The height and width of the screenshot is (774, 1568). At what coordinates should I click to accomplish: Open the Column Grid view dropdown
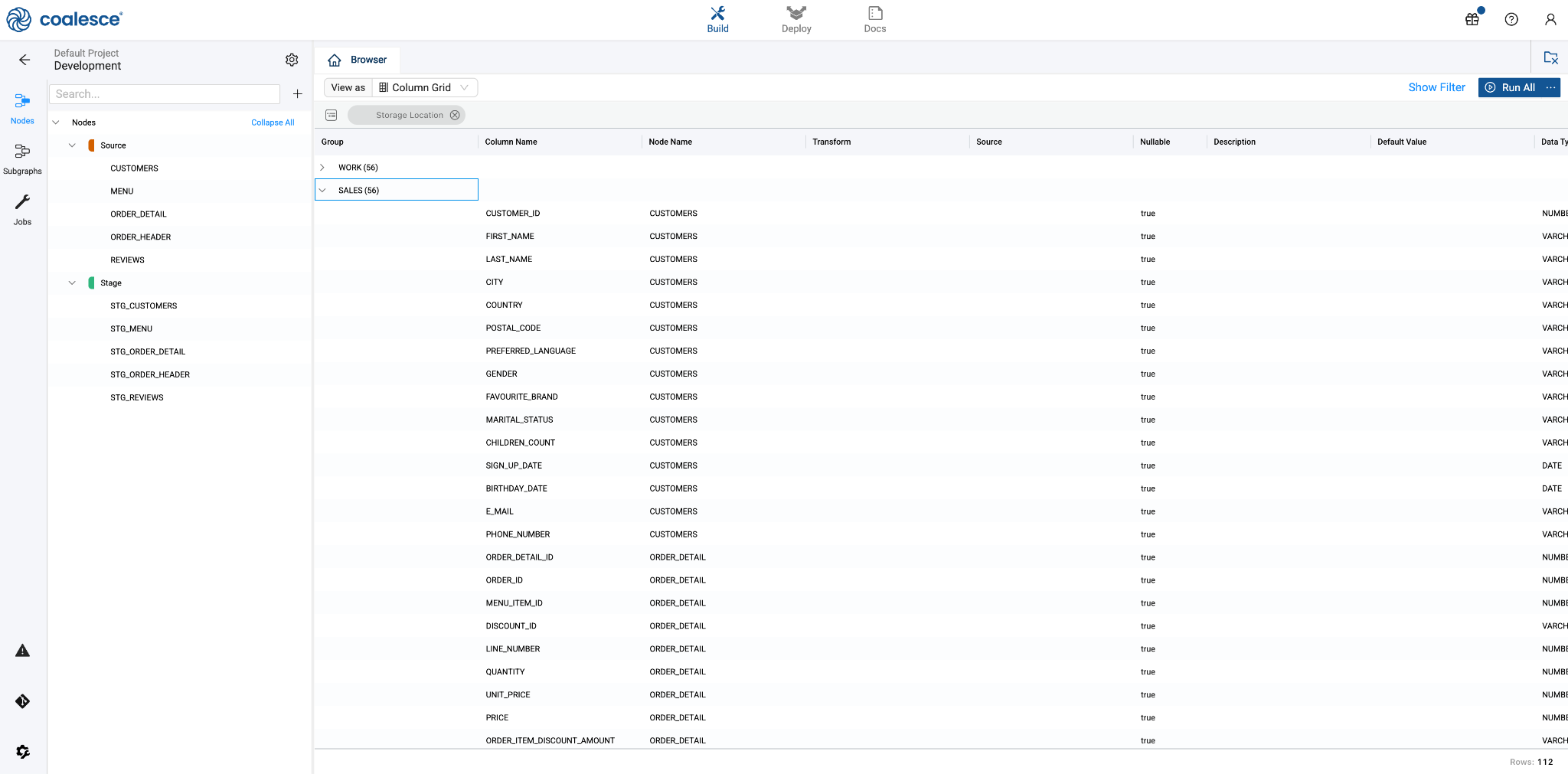(424, 87)
